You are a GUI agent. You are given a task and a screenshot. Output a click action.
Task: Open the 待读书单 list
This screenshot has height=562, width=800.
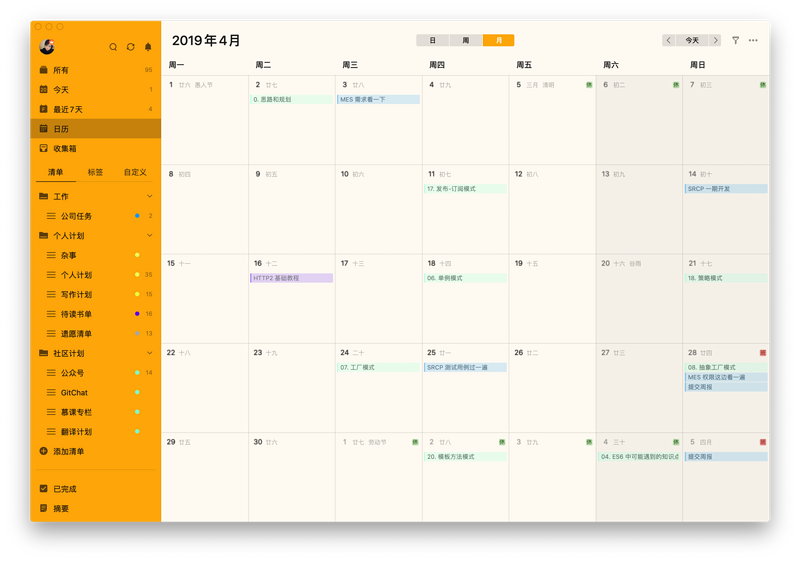[x=95, y=314]
